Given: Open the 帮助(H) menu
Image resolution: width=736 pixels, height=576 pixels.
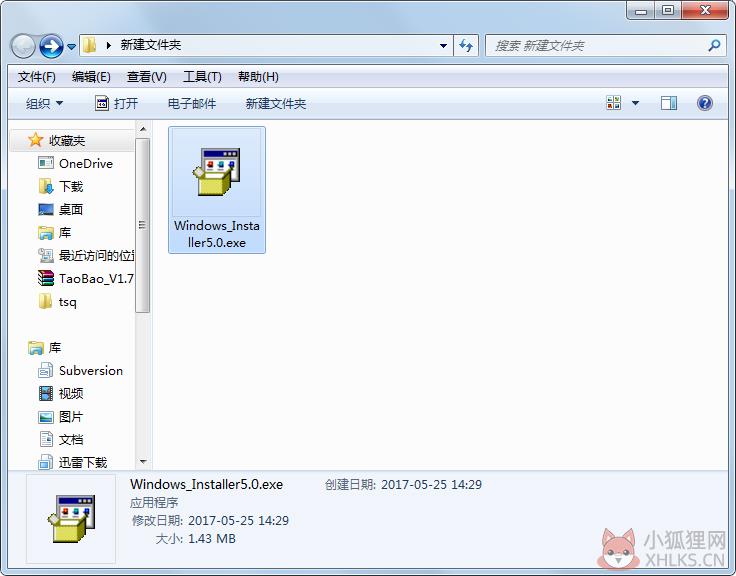Looking at the screenshot, I should pos(258,77).
